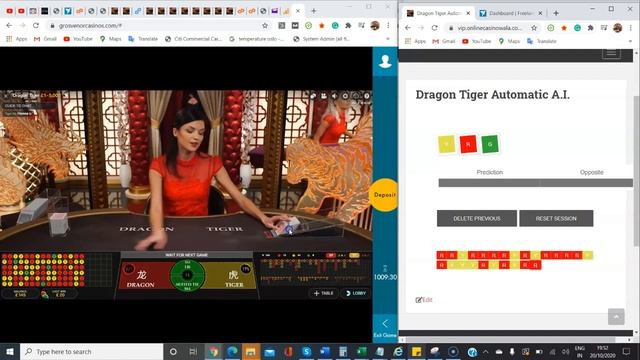This screenshot has width=640, height=360.
Task: Open the Extensions puzzle icon in the right browser
Action: click(x=591, y=28)
